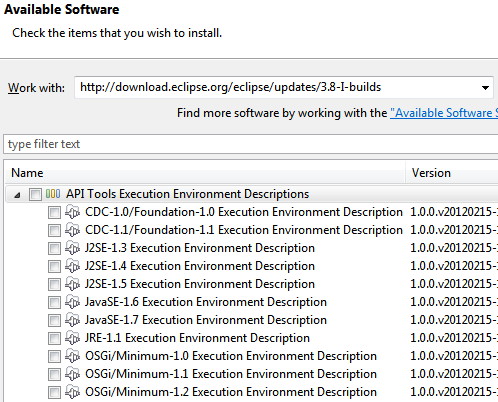This screenshot has width=498, height=402.
Task: Select OSGi/Minimum-1.2 Execution Environment Description text
Action: (231, 392)
